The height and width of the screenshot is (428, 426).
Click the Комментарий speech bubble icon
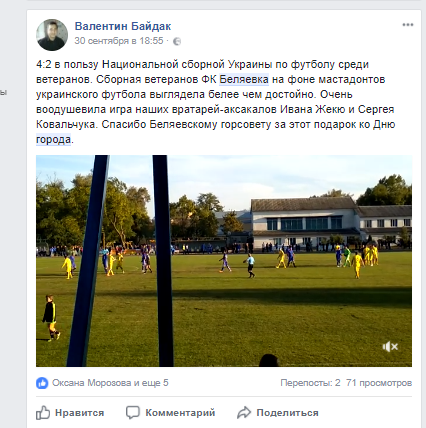133,413
